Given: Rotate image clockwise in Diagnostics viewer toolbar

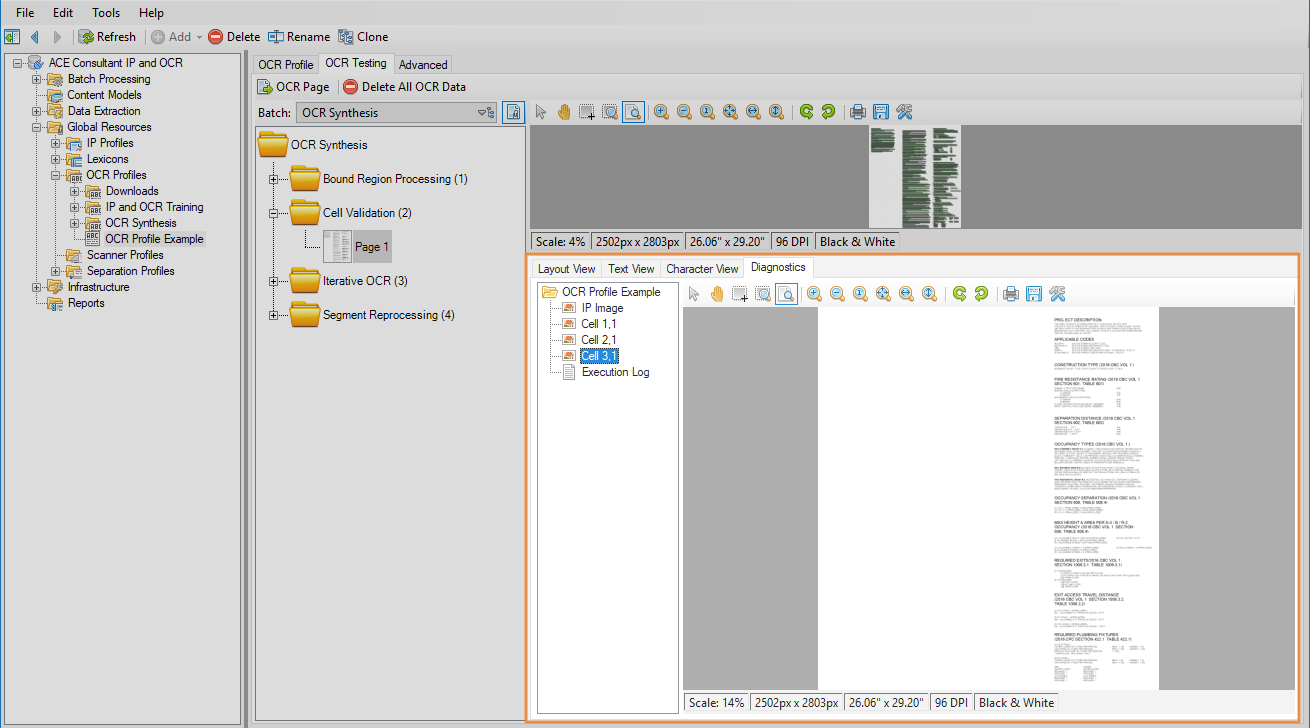Looking at the screenshot, I should coord(959,294).
